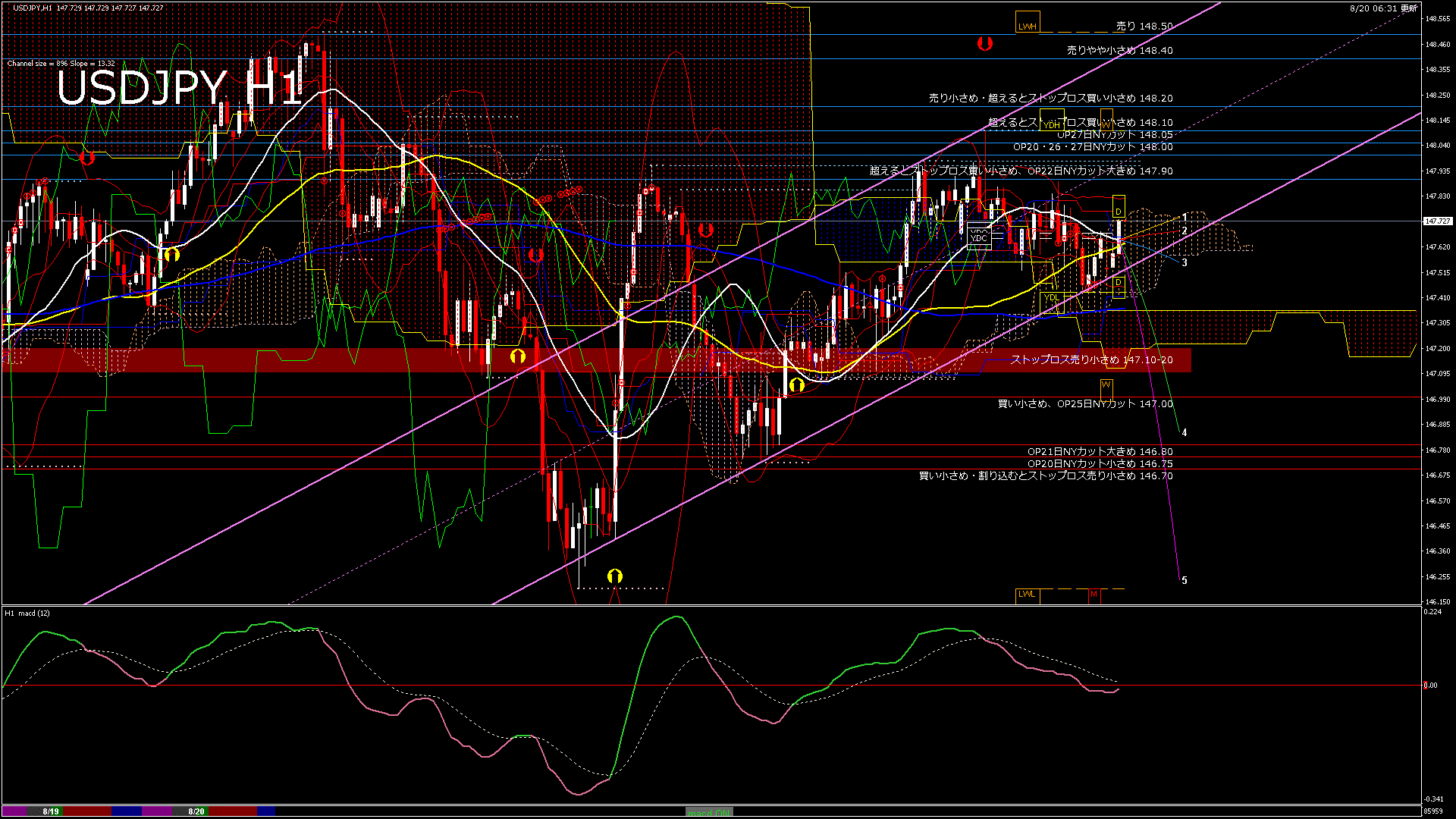Click the 'ストップロス売り小さめ 147.10-20' band label
1456x819 pixels.
click(1092, 359)
